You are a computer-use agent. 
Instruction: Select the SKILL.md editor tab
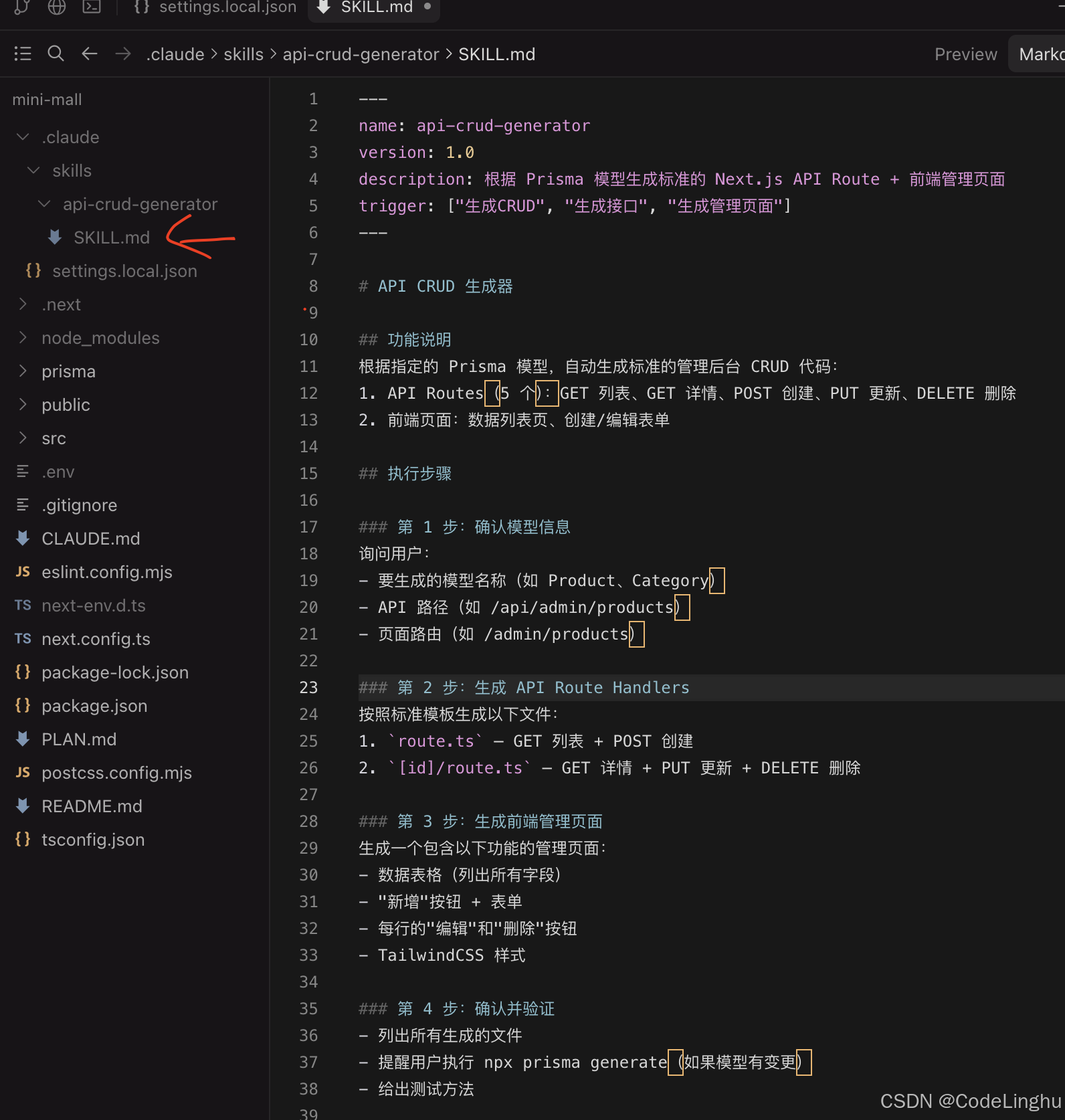pyautogui.click(x=374, y=7)
